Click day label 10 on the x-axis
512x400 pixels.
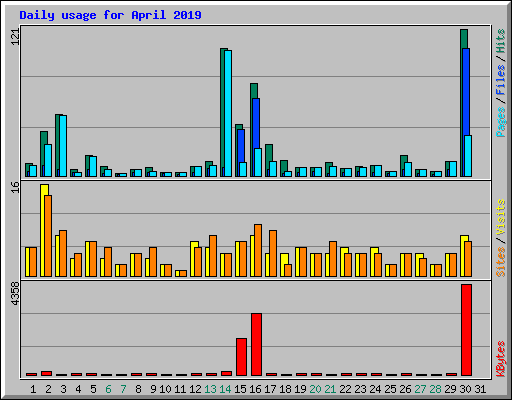tap(165, 389)
